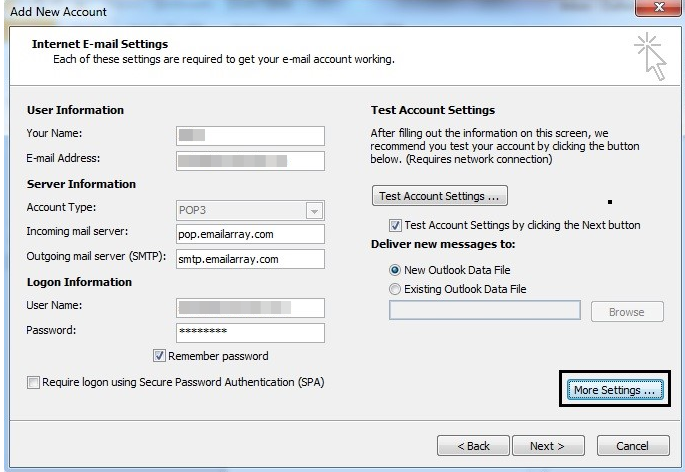Viewport: 685px width, 472px height.
Task: Click the Password field
Action: [250, 332]
